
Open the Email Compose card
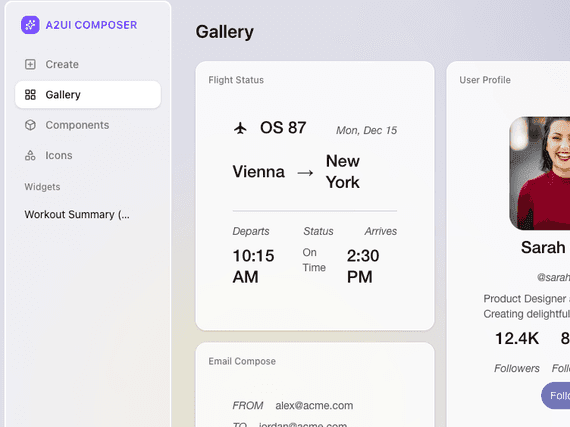coord(315,385)
